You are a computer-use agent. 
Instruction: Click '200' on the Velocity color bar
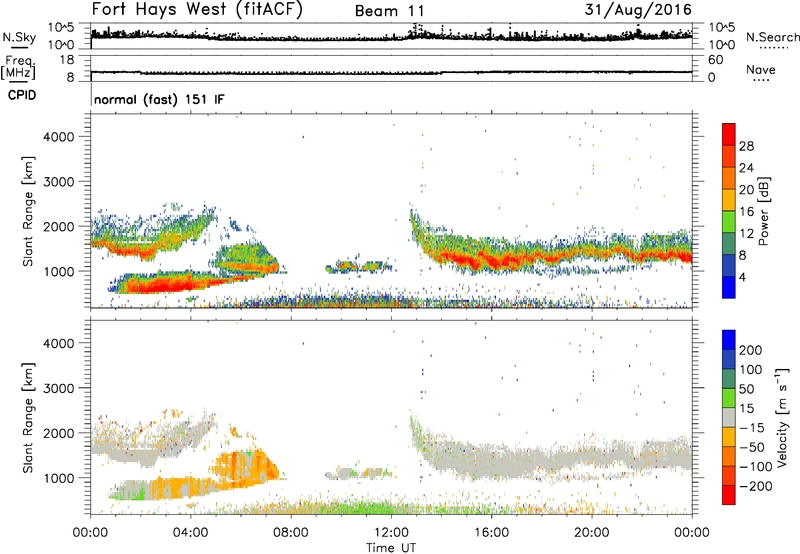pos(751,350)
